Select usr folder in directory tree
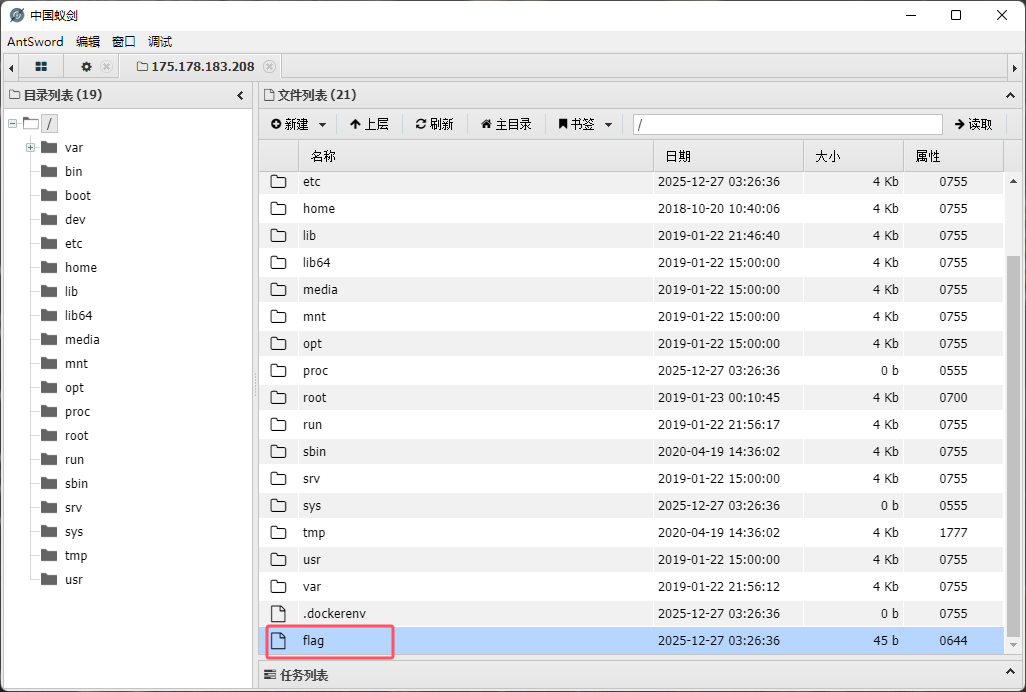This screenshot has width=1026, height=692. click(x=73, y=580)
